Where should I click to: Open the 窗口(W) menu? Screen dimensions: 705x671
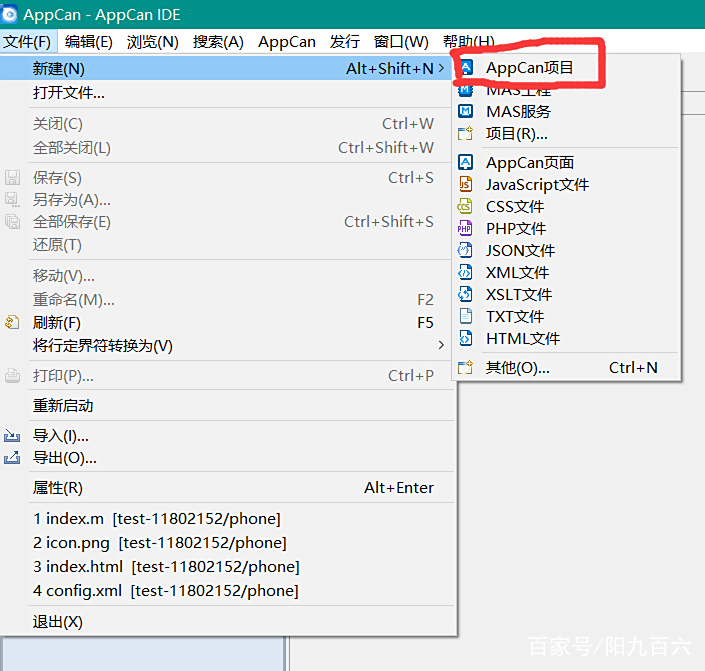(x=401, y=42)
